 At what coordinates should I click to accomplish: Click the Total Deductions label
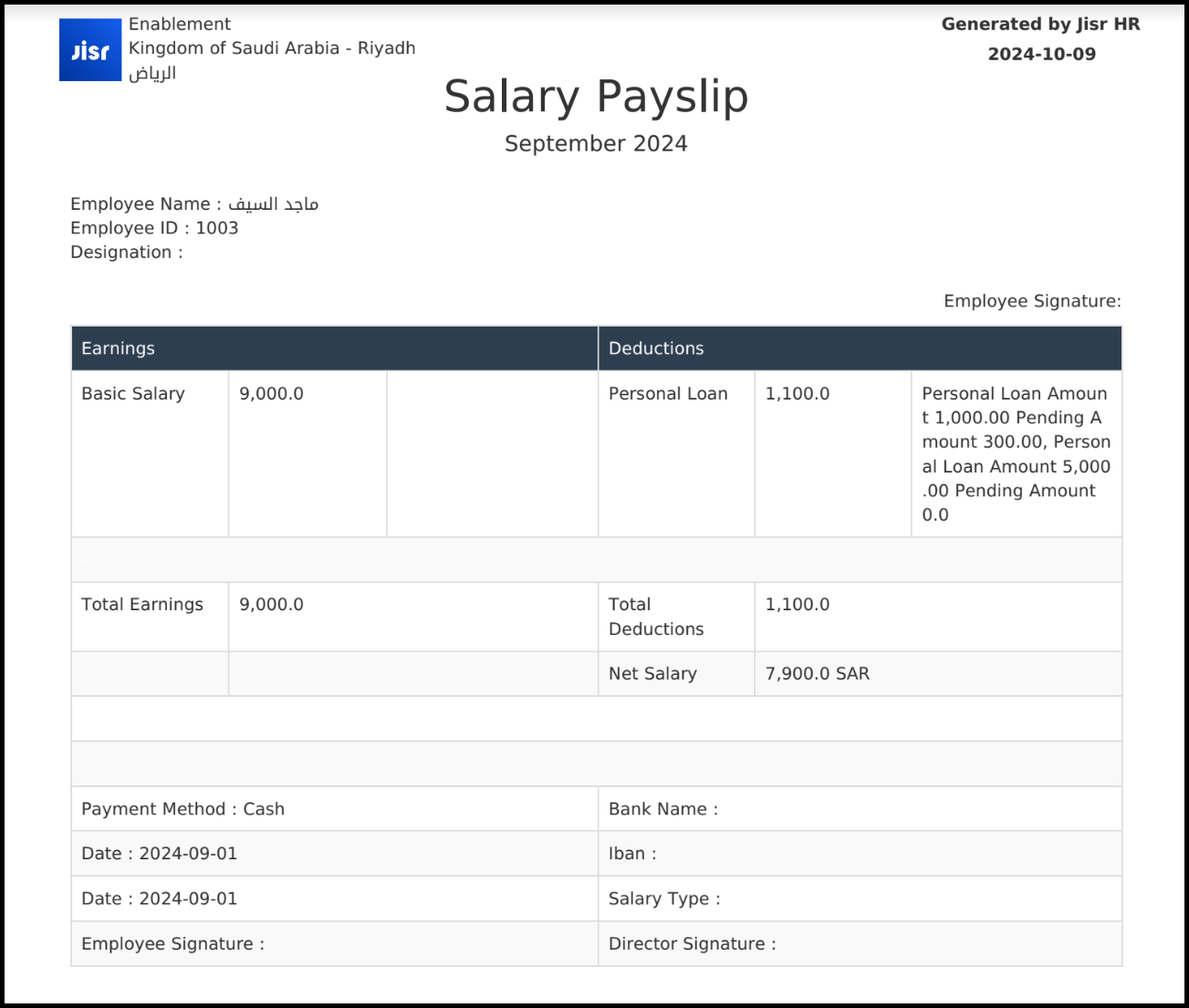tap(656, 617)
